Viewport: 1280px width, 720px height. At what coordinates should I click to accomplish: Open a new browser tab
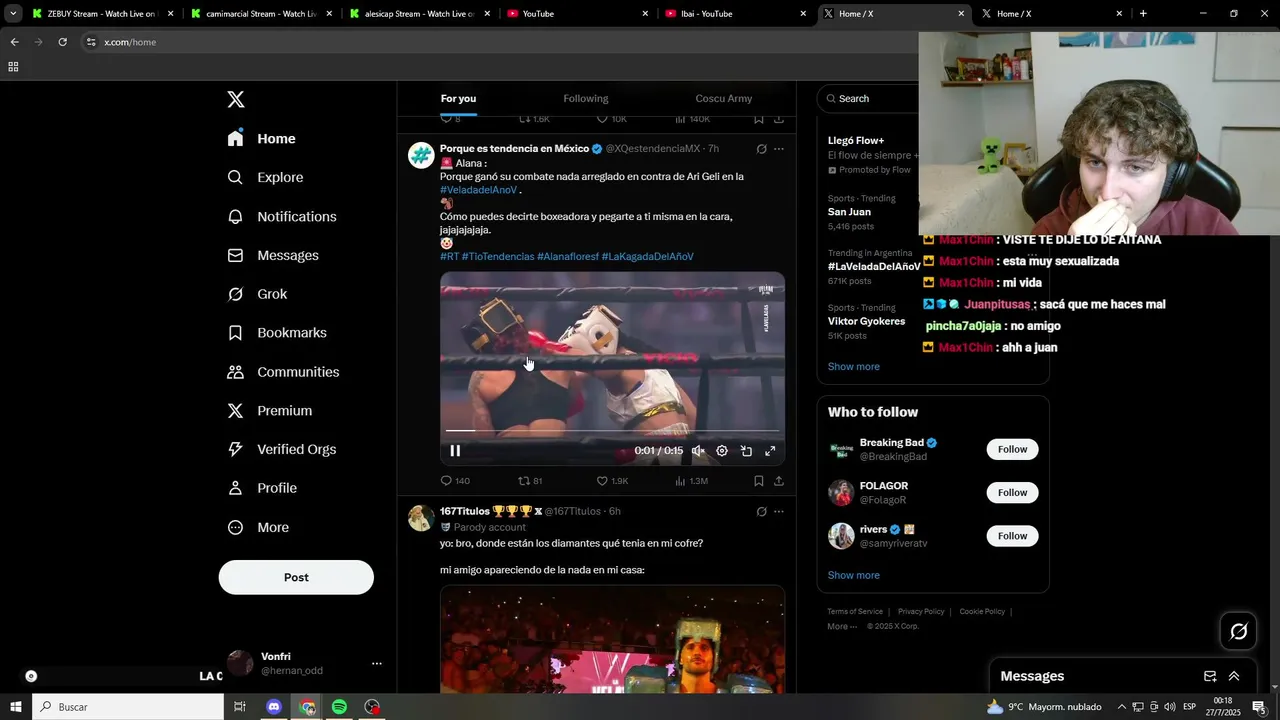point(1143,14)
